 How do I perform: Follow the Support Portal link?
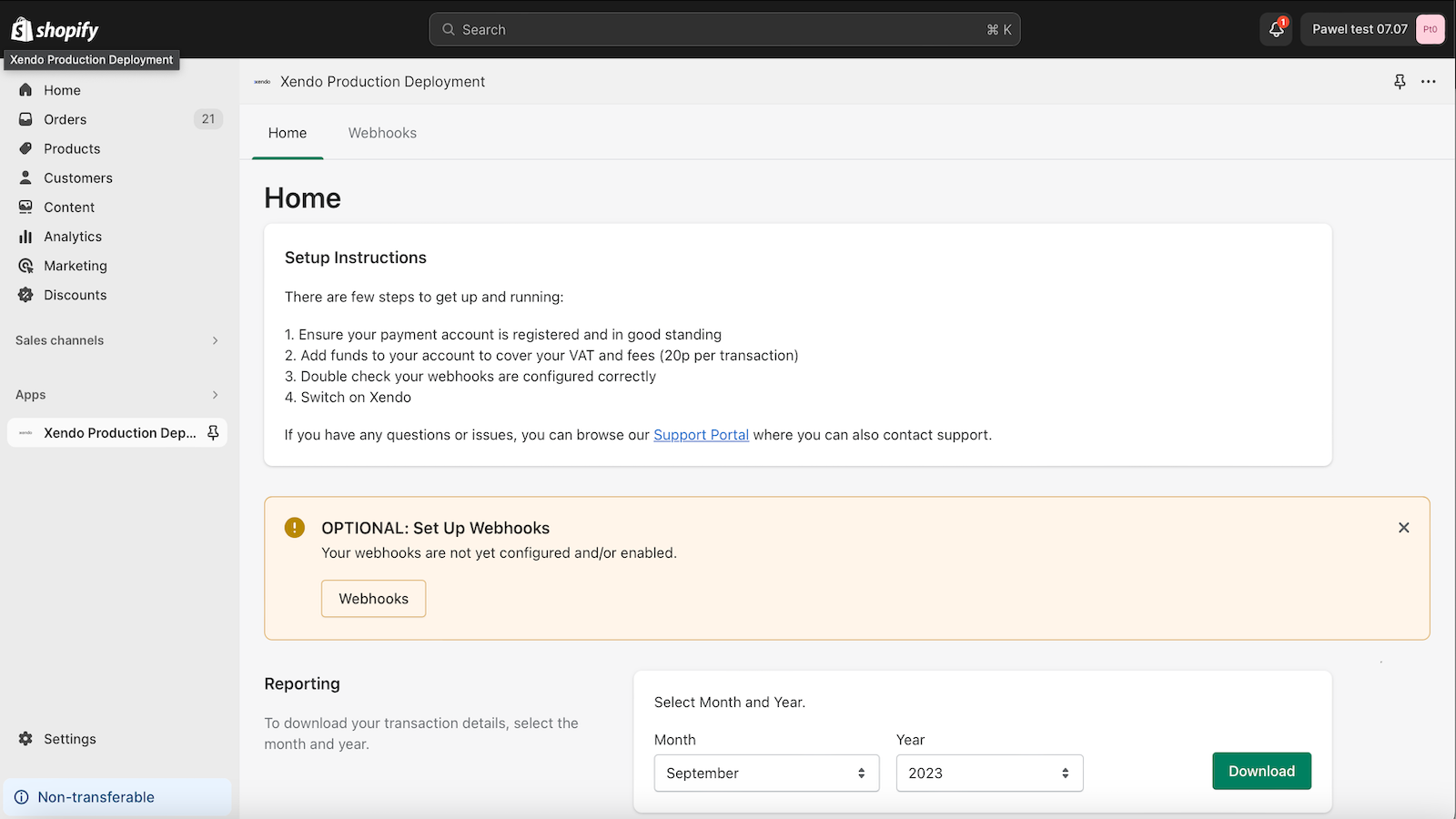[702, 435]
